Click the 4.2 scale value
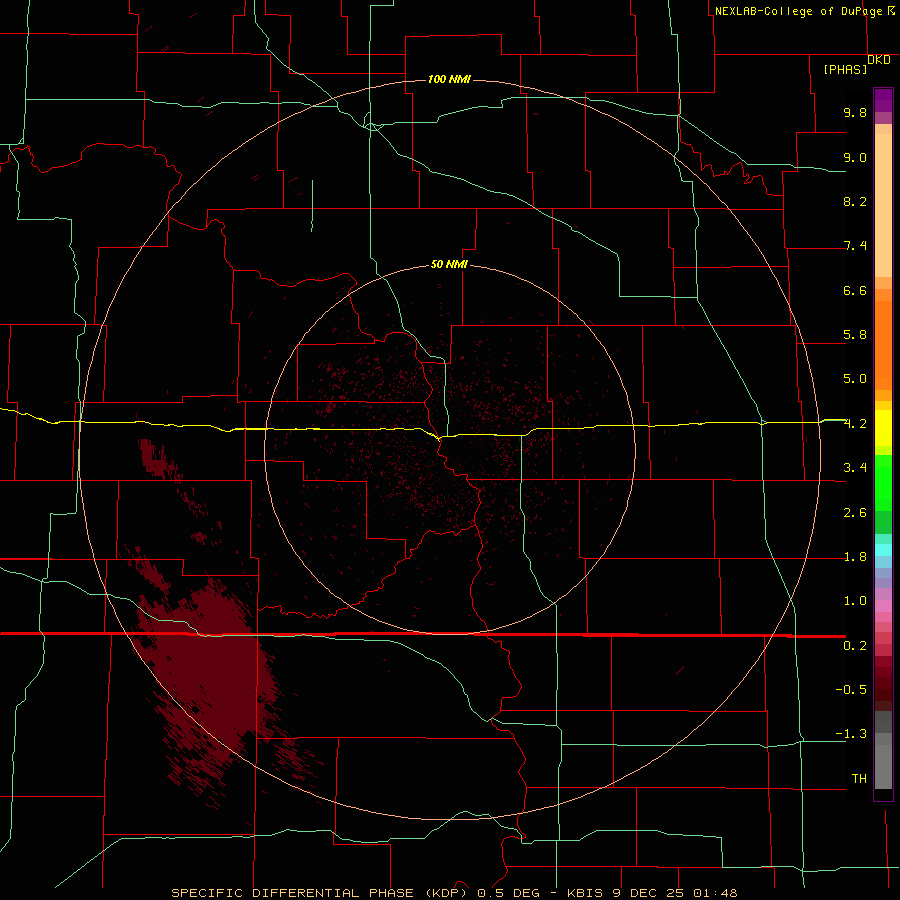The image size is (900, 900). click(x=855, y=424)
